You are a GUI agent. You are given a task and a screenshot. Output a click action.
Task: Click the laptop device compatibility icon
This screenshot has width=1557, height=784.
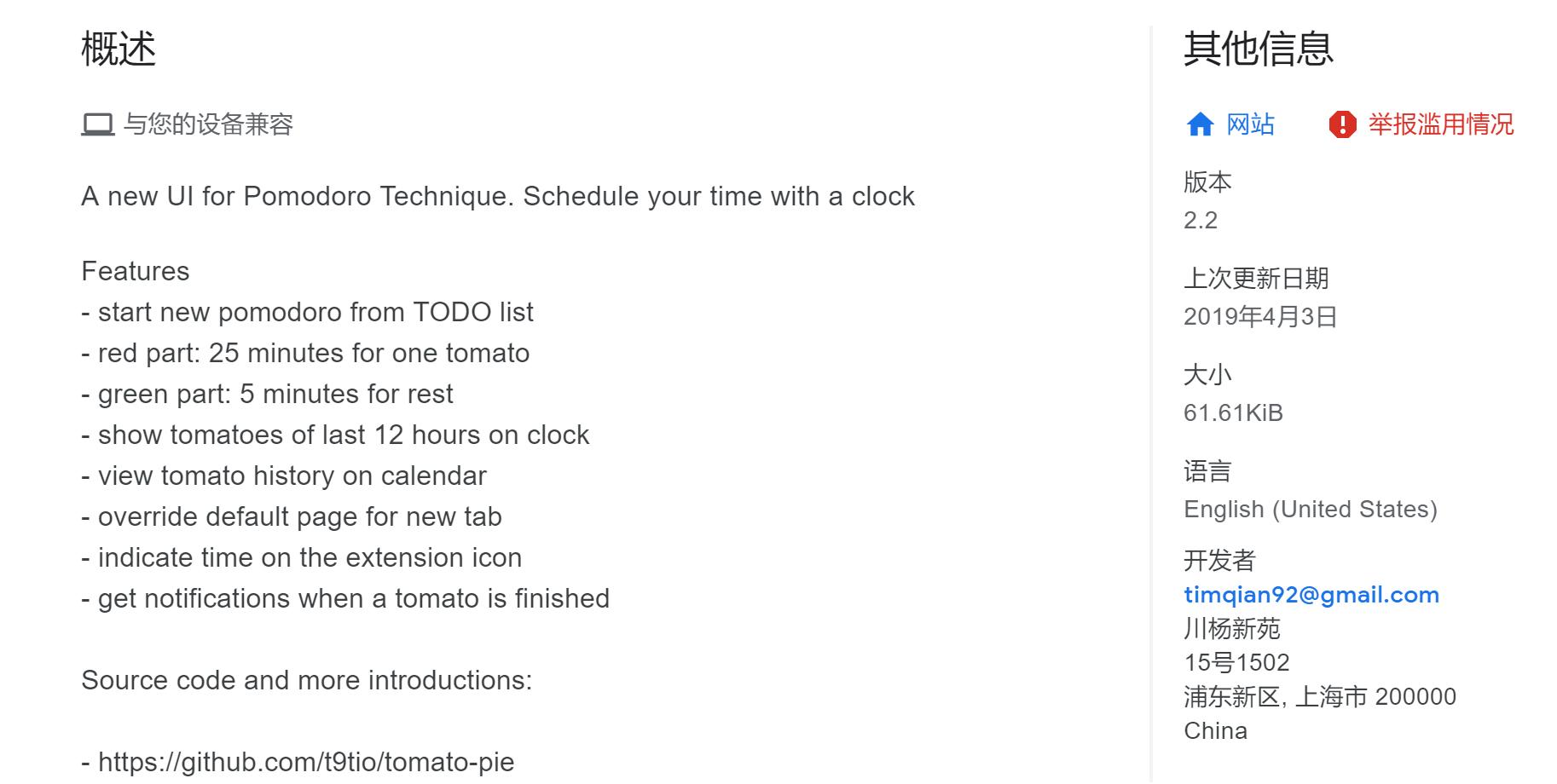[x=97, y=125]
